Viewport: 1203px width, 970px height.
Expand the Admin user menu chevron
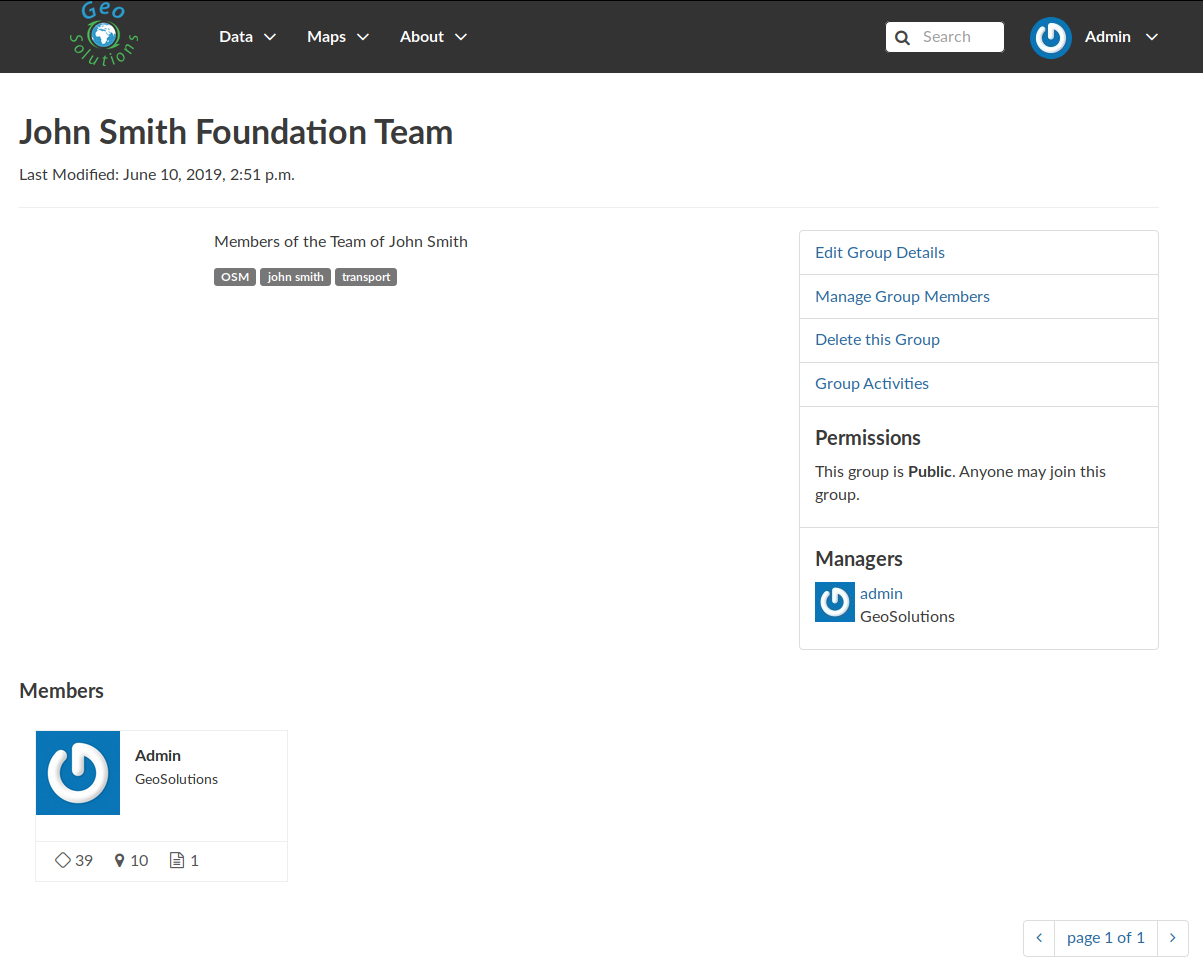click(x=1152, y=37)
